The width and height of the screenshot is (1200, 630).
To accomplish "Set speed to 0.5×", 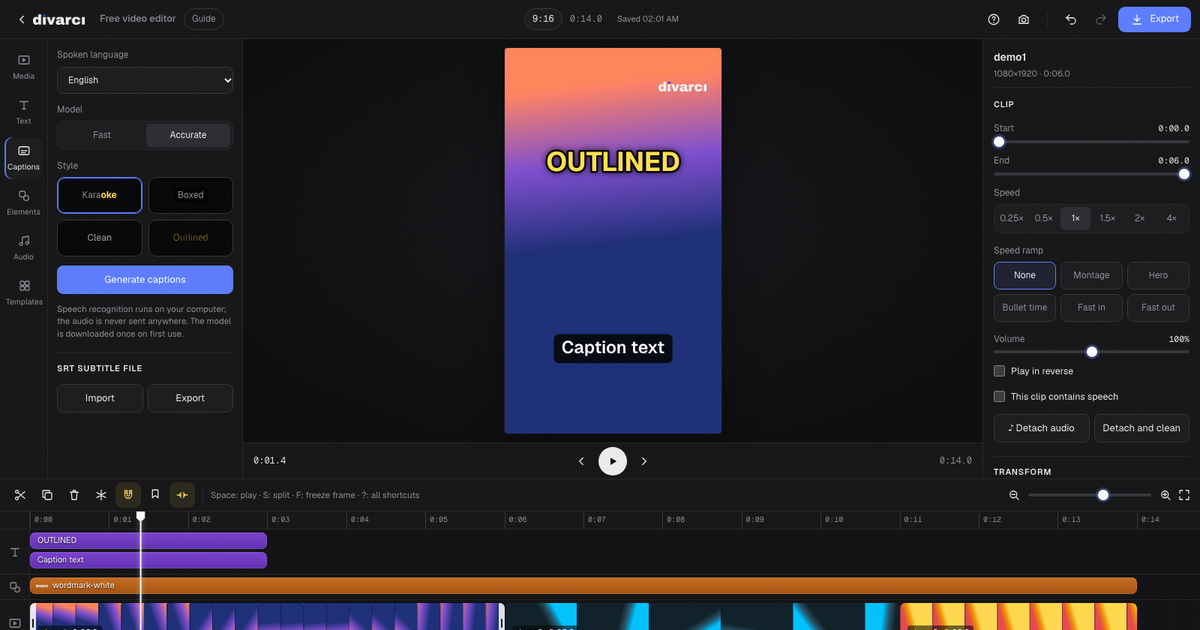I will (x=1044, y=218).
